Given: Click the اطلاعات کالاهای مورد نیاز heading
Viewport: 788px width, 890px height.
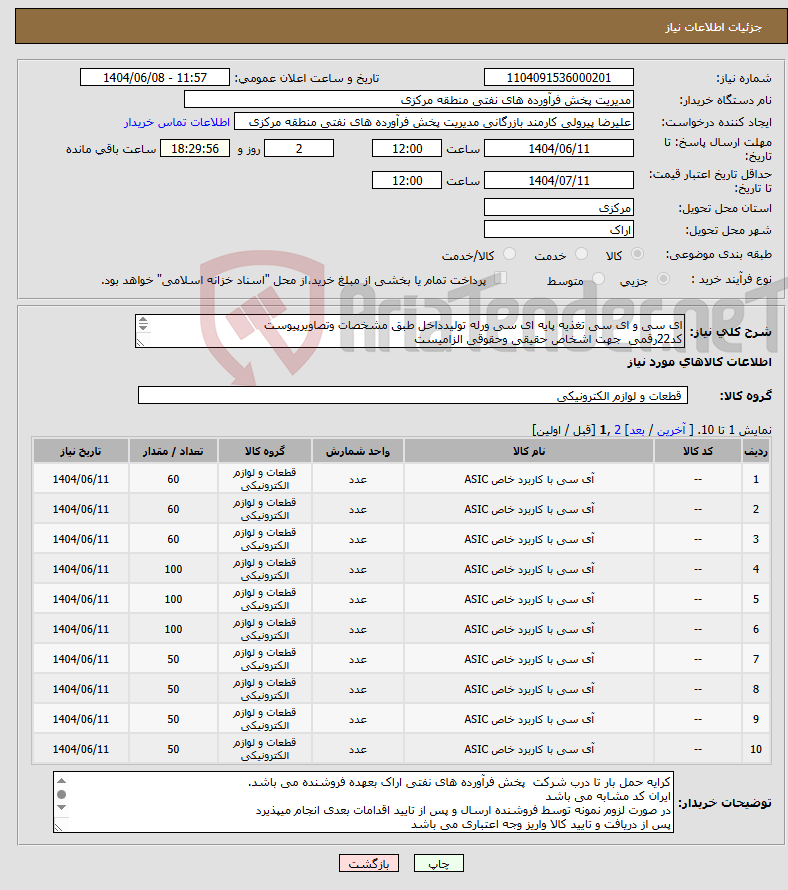Looking at the screenshot, I should tap(699, 362).
